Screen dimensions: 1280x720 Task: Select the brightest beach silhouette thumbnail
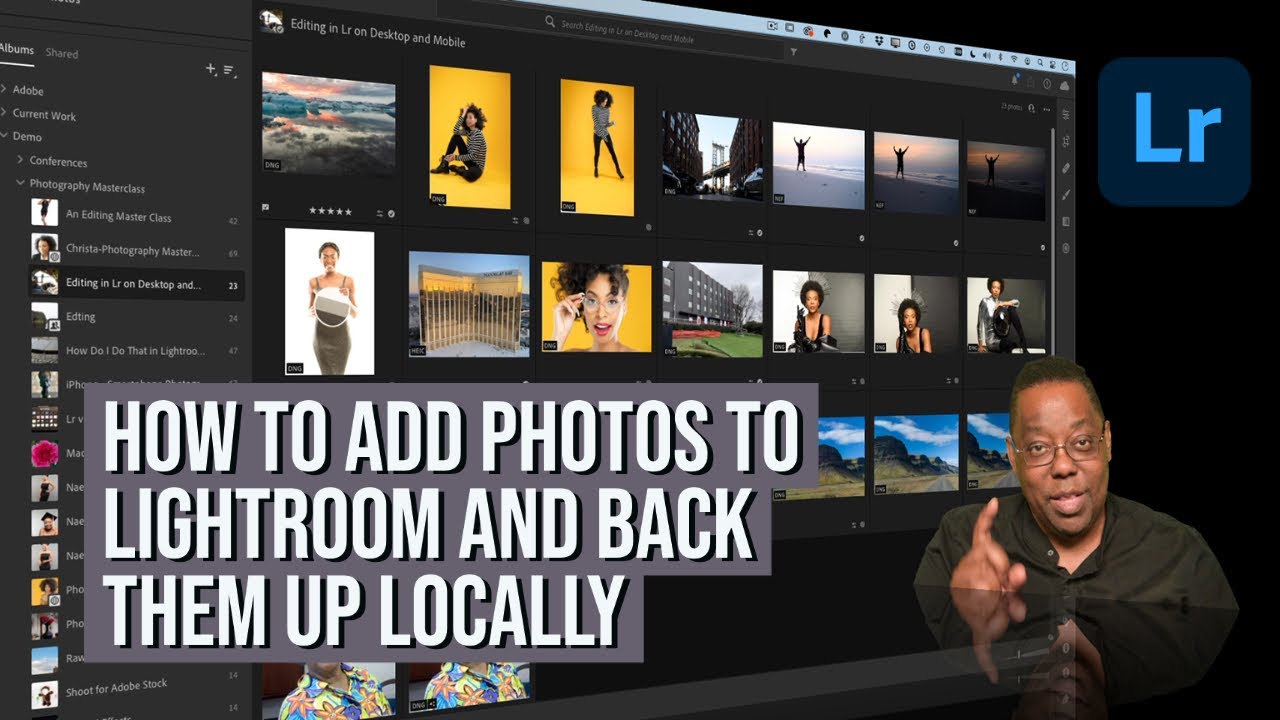click(x=818, y=166)
